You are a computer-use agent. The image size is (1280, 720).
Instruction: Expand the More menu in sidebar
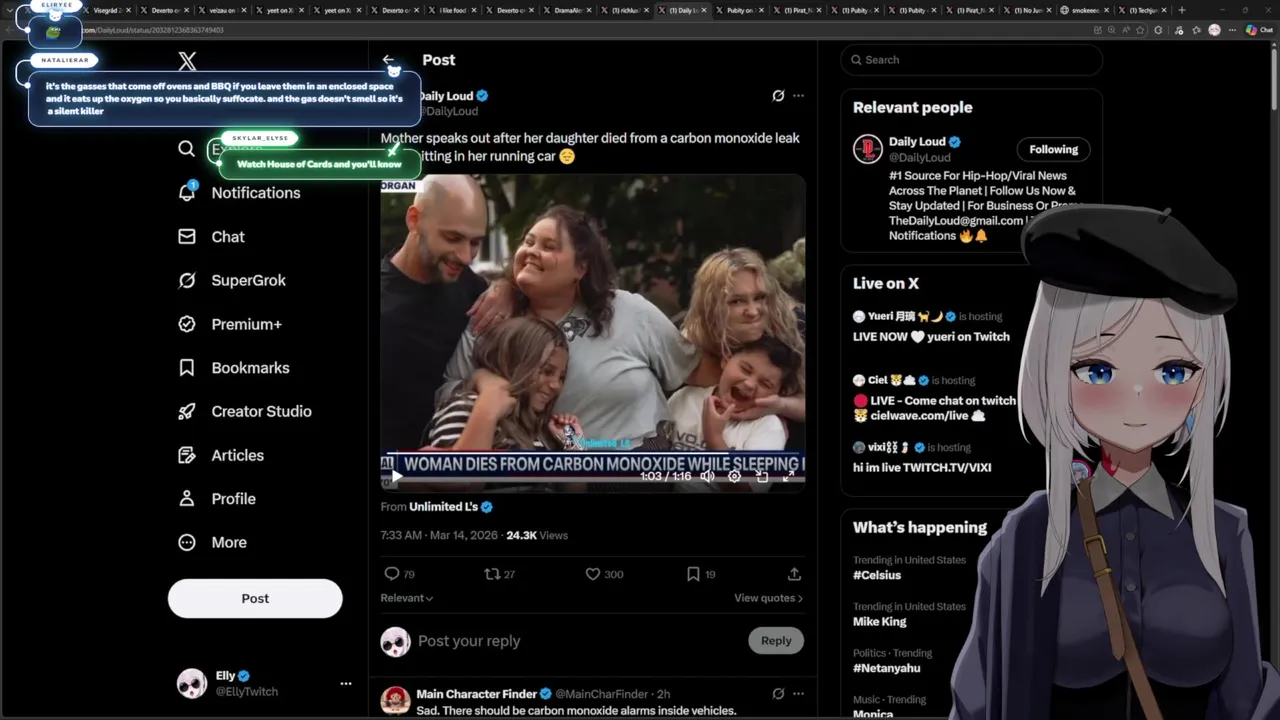(229, 542)
